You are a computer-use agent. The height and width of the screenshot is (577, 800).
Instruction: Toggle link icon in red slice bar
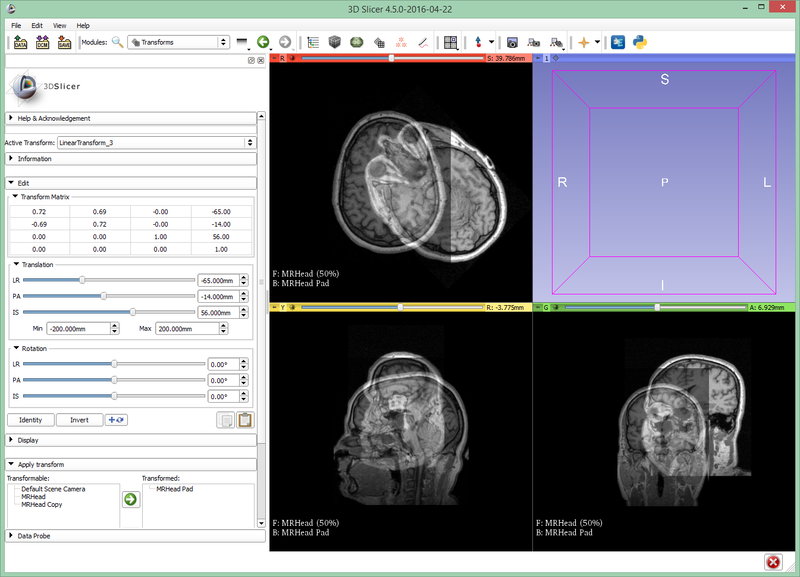coord(291,58)
